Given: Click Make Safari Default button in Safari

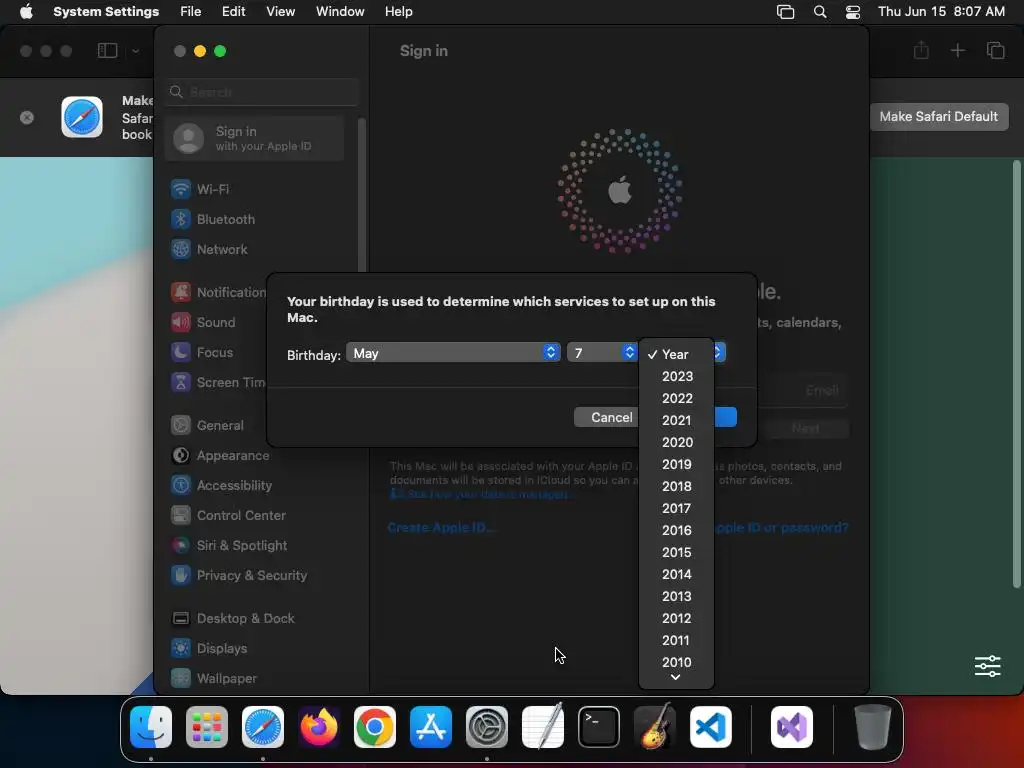Looking at the screenshot, I should click(938, 117).
